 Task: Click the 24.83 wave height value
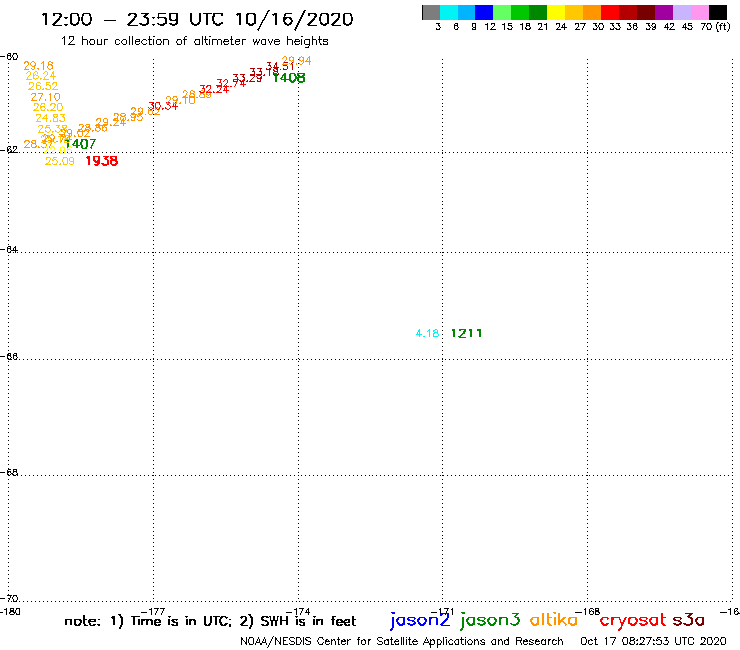click(x=50, y=118)
